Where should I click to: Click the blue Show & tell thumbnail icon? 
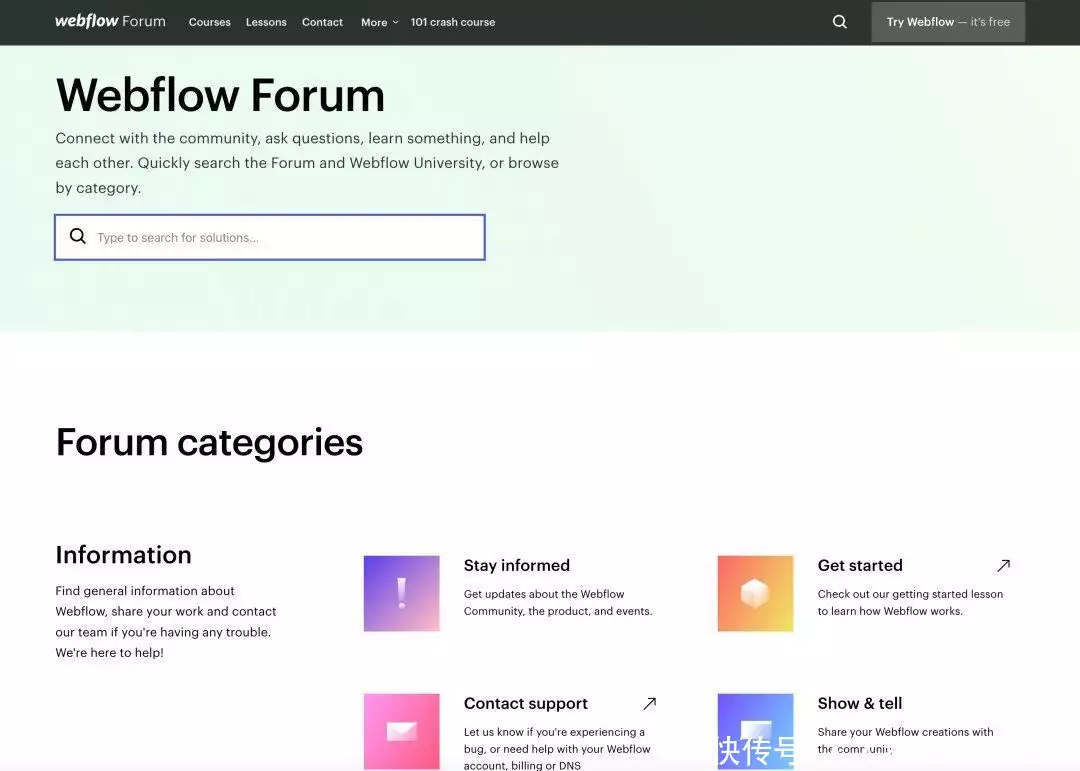tap(756, 731)
